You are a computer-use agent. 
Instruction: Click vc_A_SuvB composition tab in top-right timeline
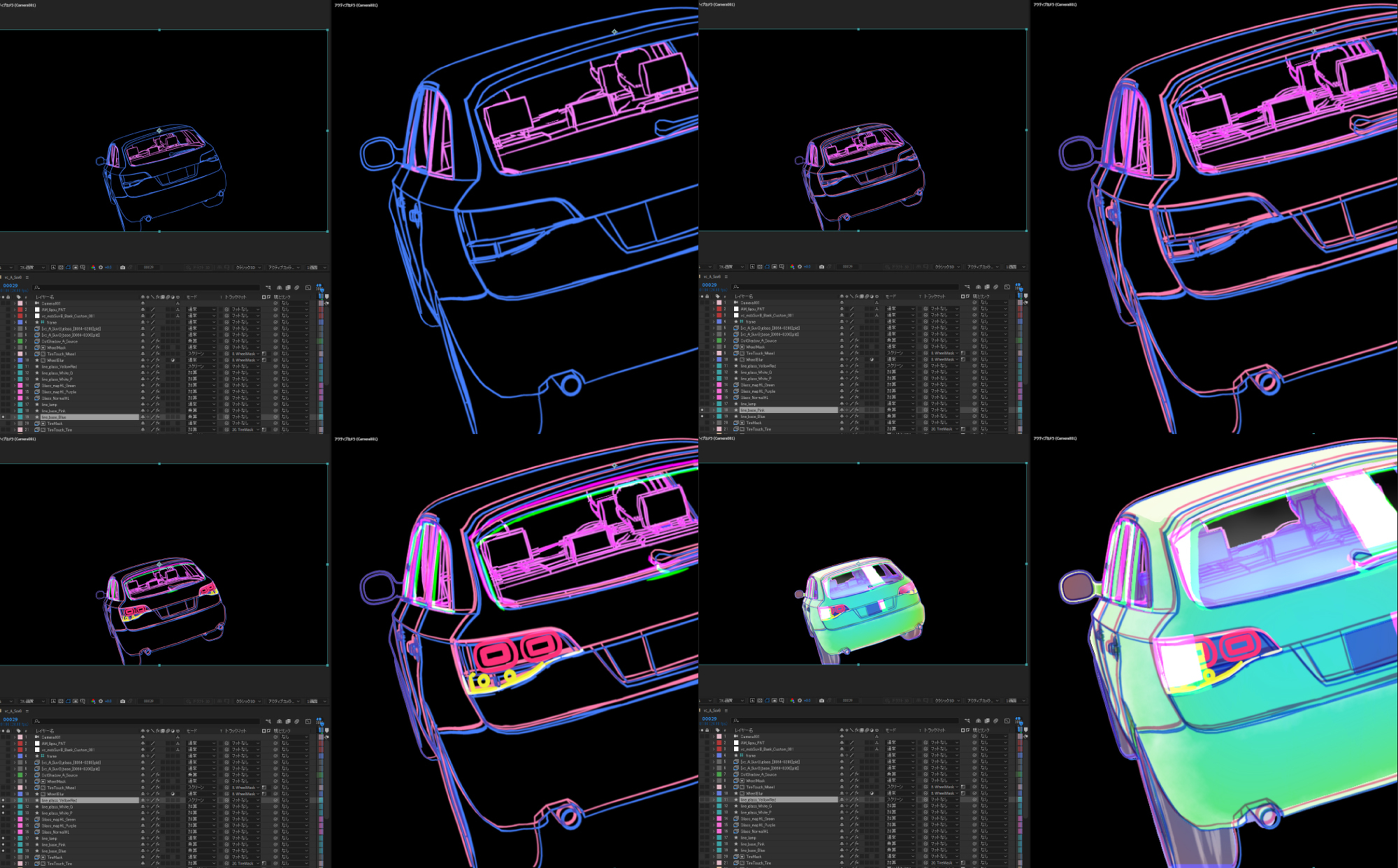coord(712,277)
